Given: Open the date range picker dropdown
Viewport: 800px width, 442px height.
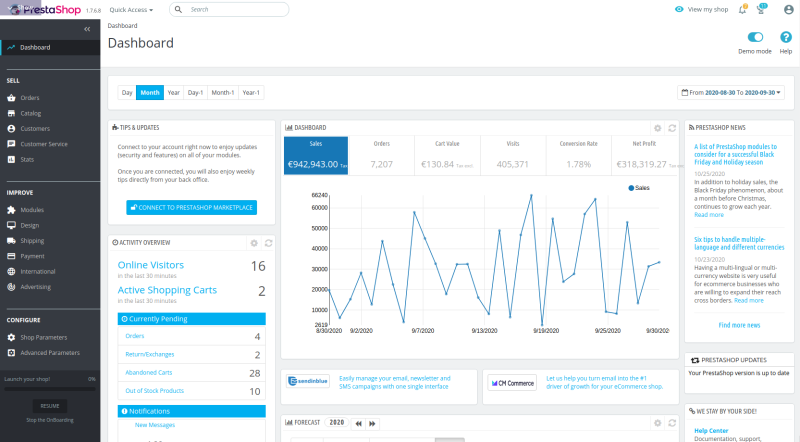Looking at the screenshot, I should [x=731, y=93].
